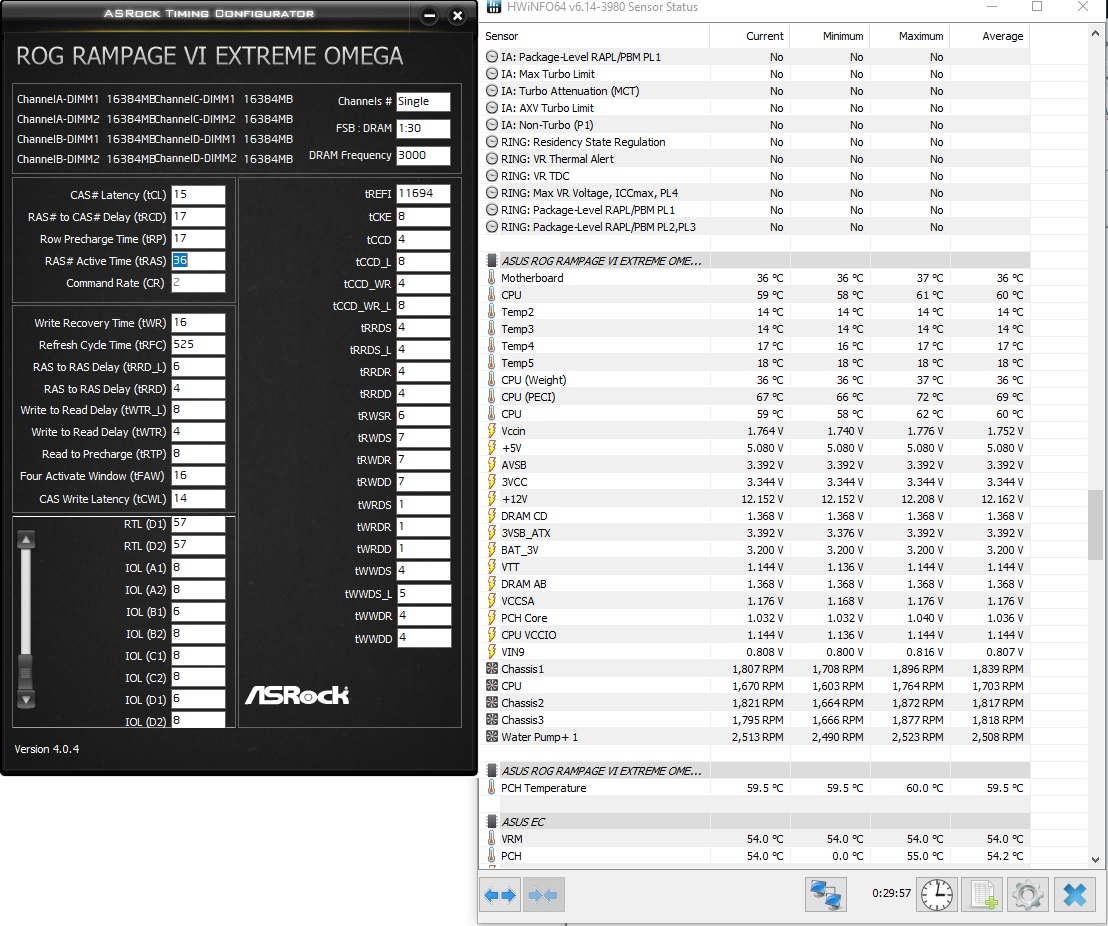The width and height of the screenshot is (1108, 926).
Task: Click the HWiNFO expand columns arrows icon
Action: pyautogui.click(x=500, y=895)
